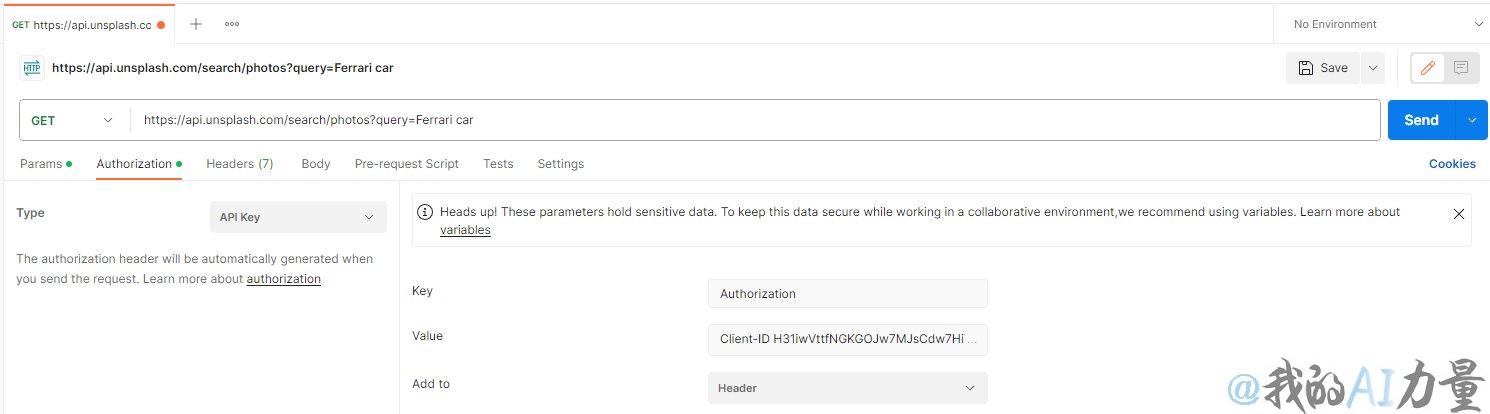
Task: Open the No Environment selector
Action: click(x=1381, y=24)
